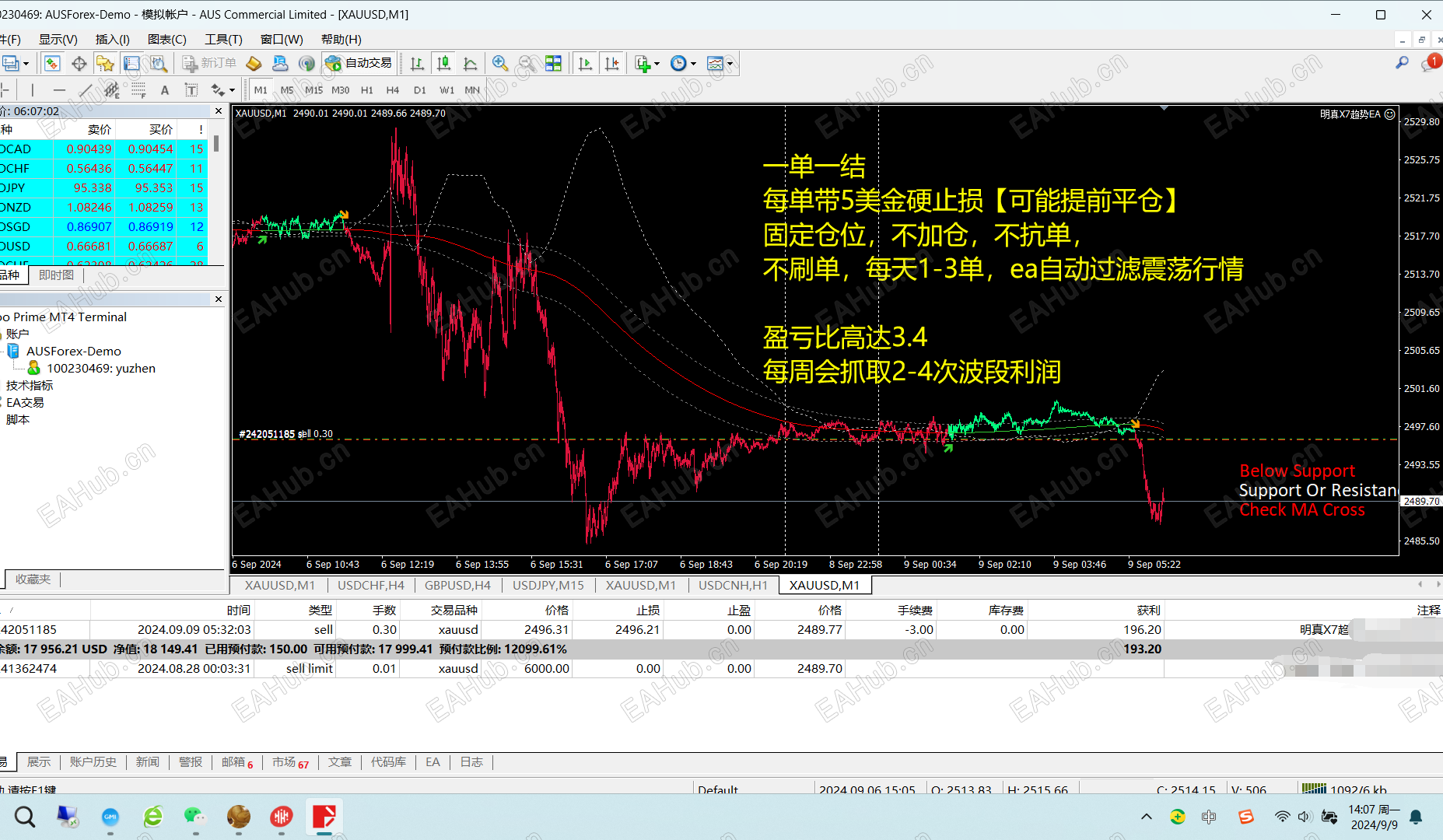This screenshot has width=1443, height=840.
Task: Open the 收藏夹 favorites tab in Navigator
Action: click(33, 579)
